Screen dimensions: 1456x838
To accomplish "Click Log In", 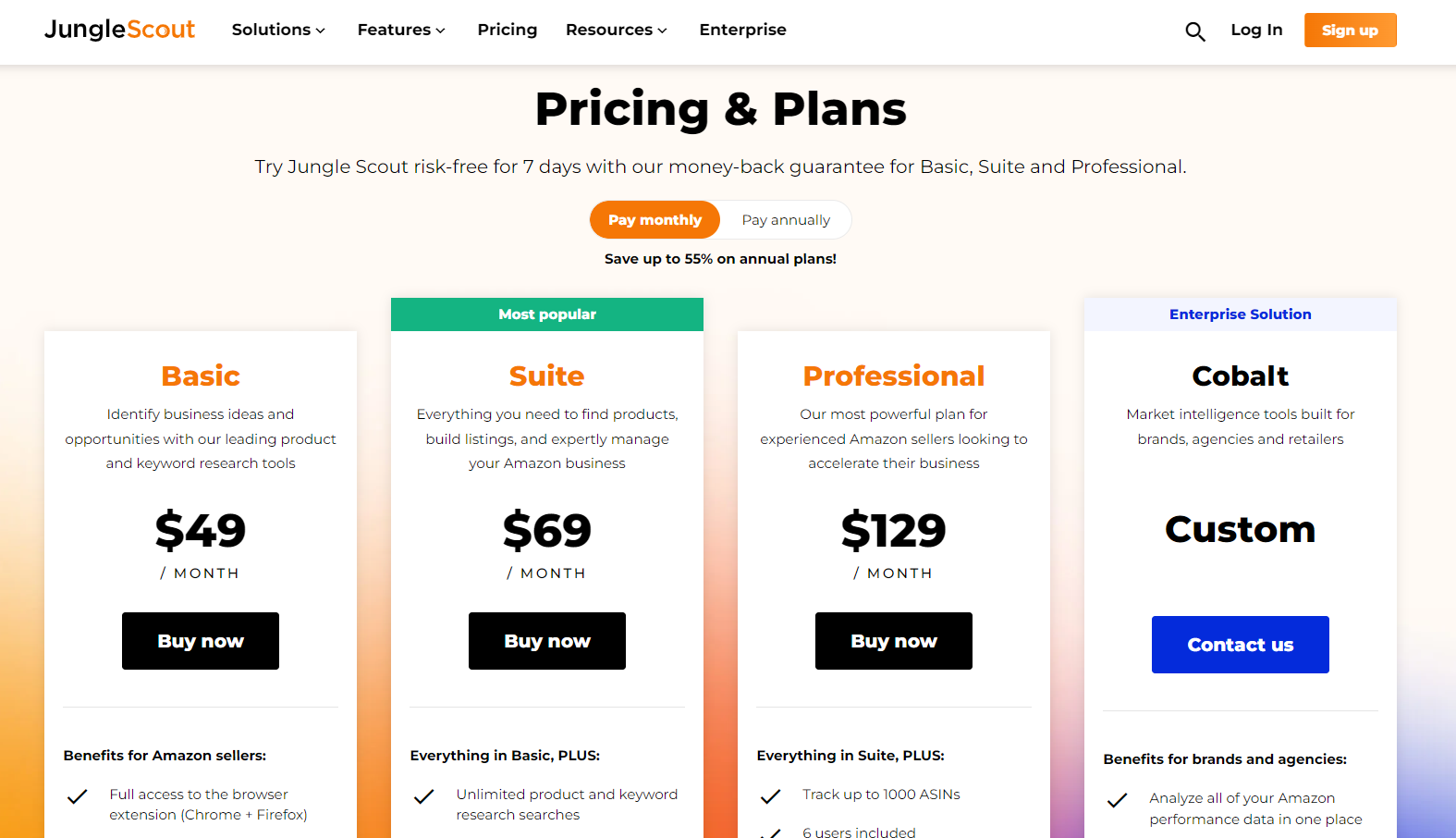I will click(x=1256, y=30).
